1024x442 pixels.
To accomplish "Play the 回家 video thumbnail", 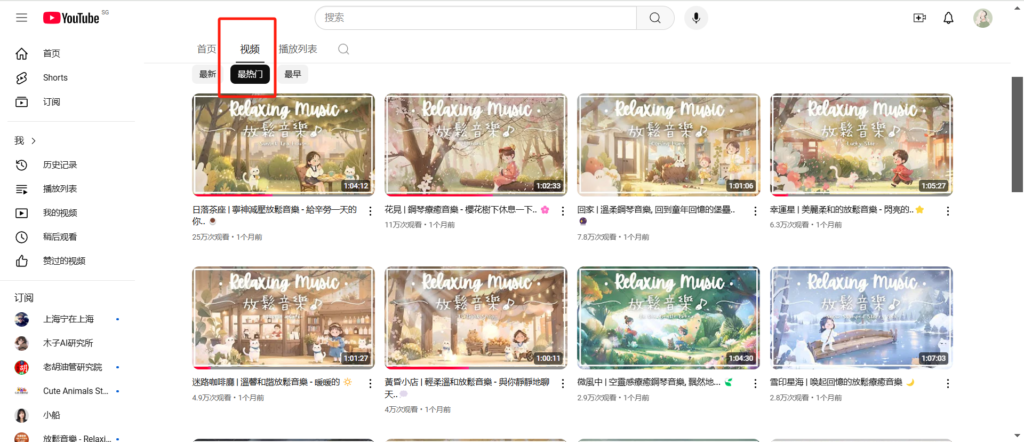I will (x=669, y=144).
